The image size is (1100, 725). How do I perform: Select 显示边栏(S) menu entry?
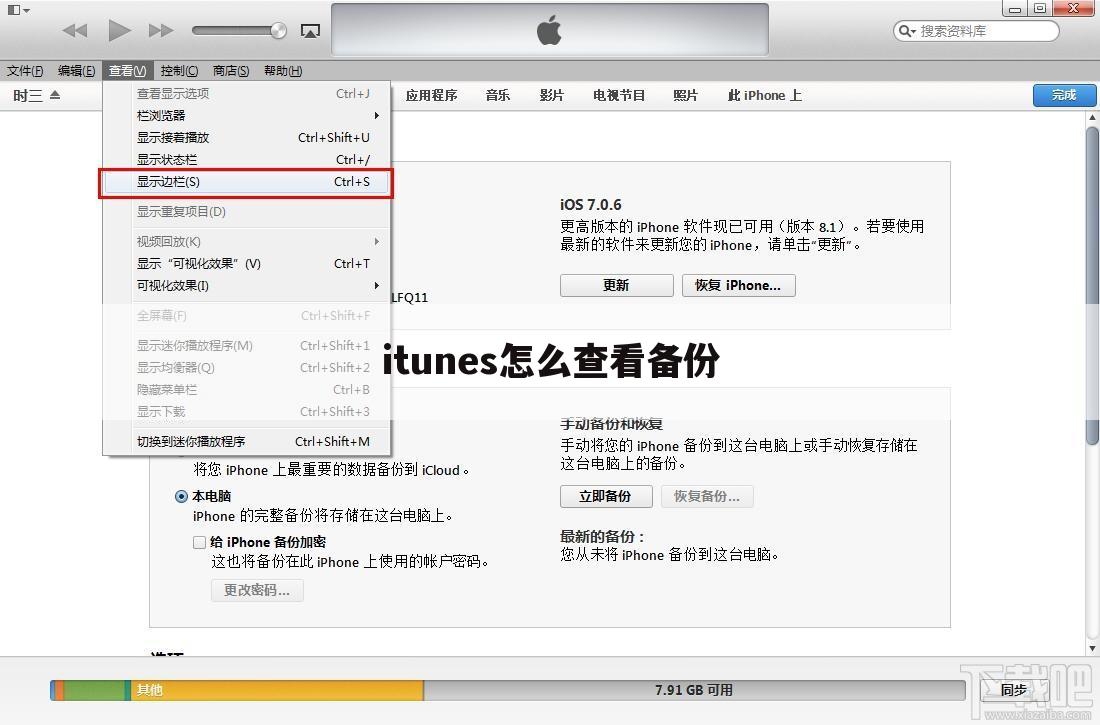pyautogui.click(x=247, y=182)
